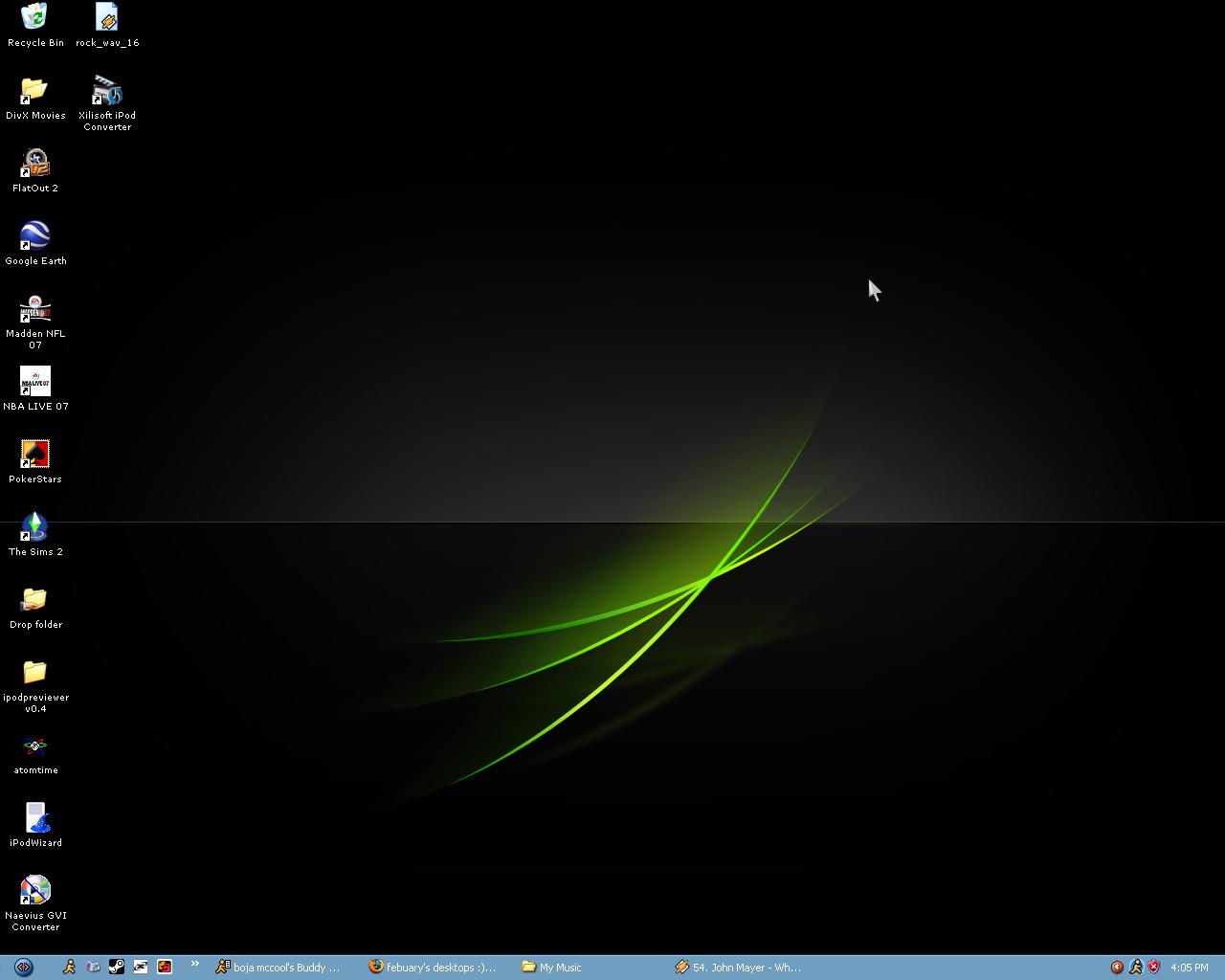Select The Sims 2 shortcut
This screenshot has width=1225, height=980.
point(35,528)
